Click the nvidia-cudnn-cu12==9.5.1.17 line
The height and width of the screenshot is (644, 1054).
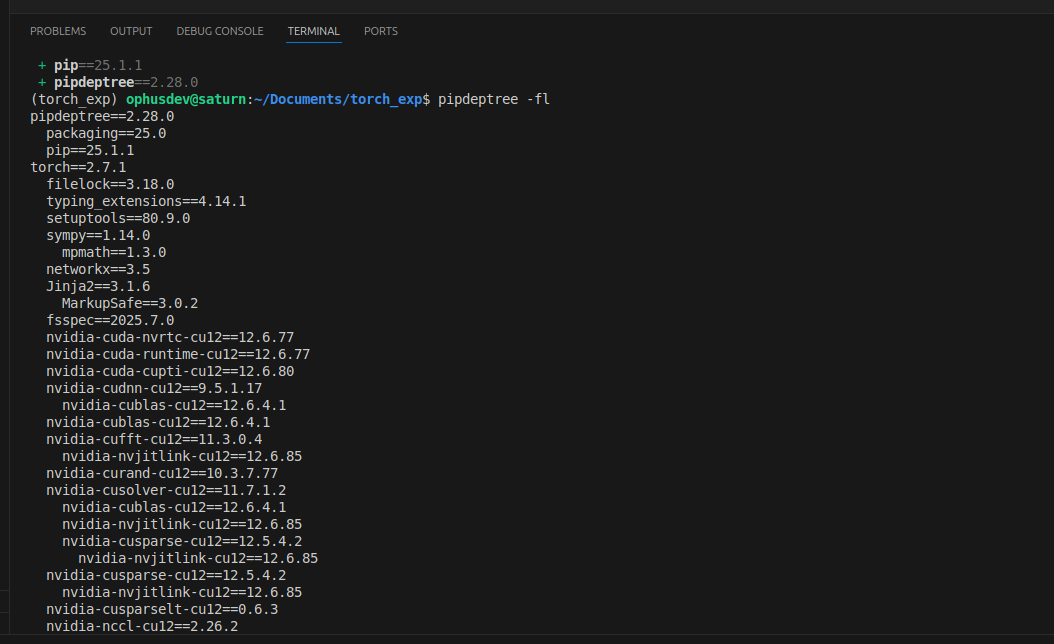pyautogui.click(x=154, y=388)
